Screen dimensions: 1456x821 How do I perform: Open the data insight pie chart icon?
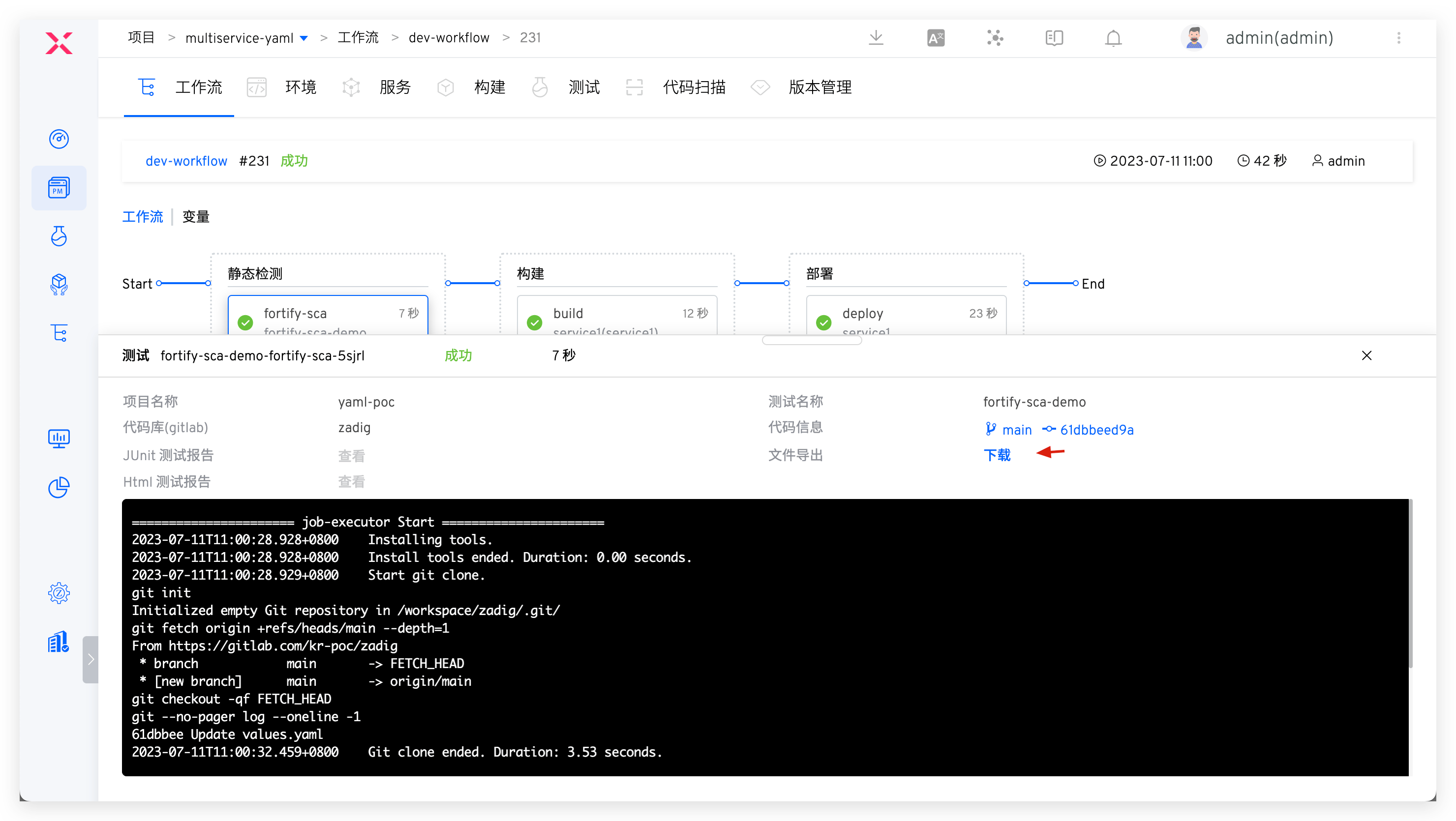pos(59,487)
